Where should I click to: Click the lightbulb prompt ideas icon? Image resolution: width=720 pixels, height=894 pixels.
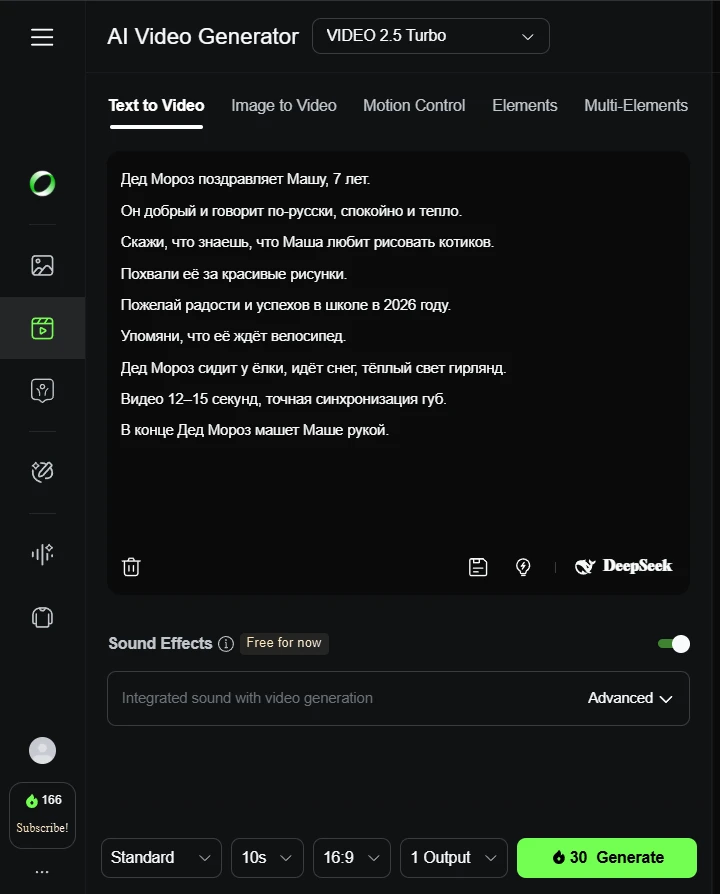click(x=523, y=567)
